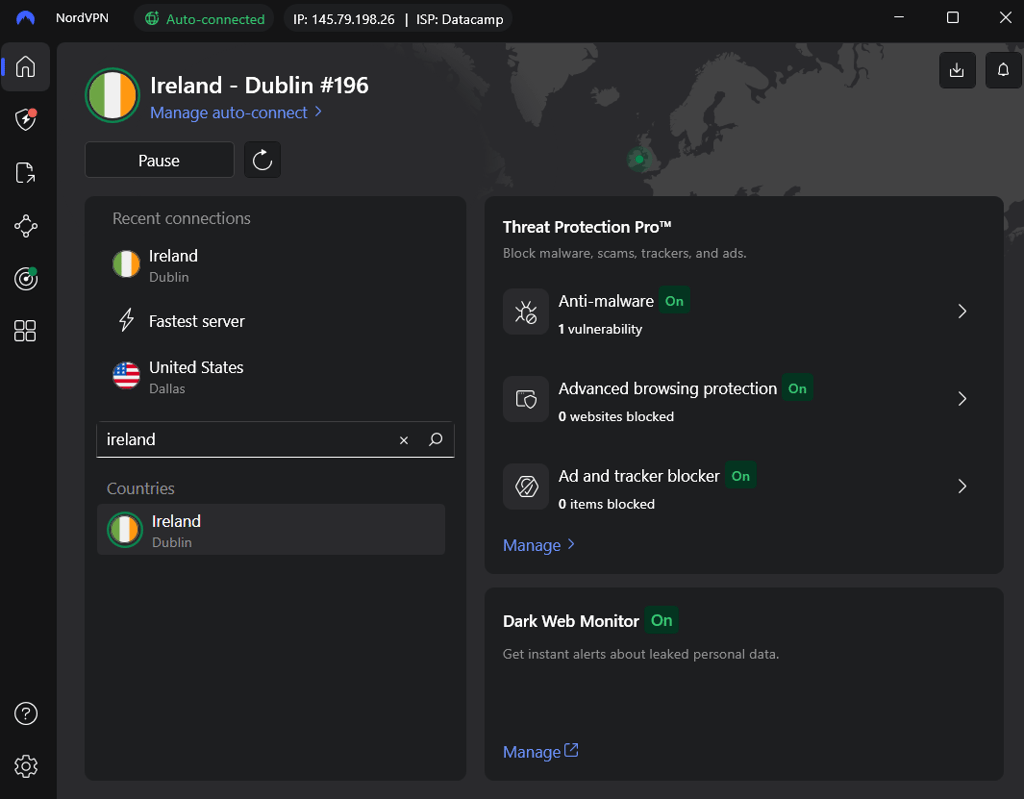
Task: Expand Anti-malware details chevron
Action: tap(962, 312)
